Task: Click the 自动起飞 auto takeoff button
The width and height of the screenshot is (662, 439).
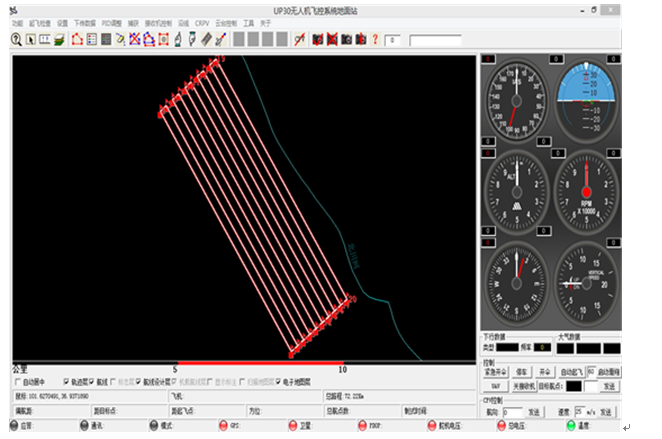Action: [572, 372]
